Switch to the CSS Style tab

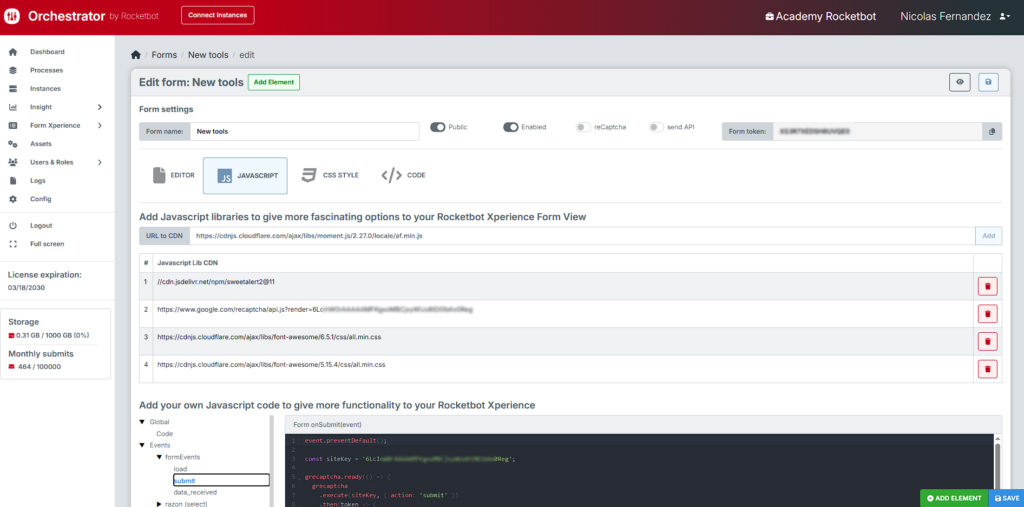click(330, 175)
